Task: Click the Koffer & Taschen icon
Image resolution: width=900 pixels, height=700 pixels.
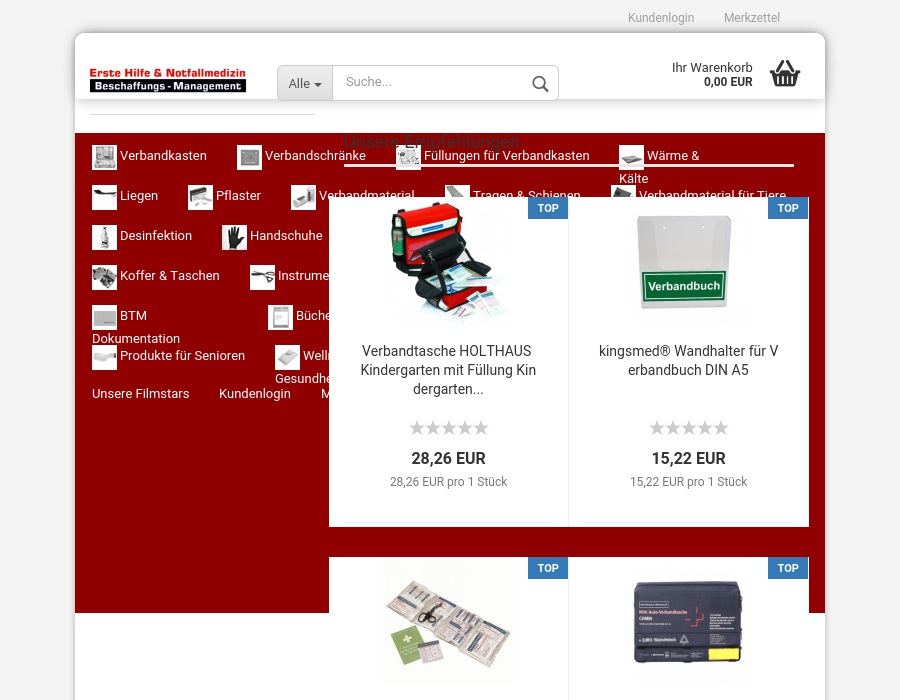Action: pos(104,277)
